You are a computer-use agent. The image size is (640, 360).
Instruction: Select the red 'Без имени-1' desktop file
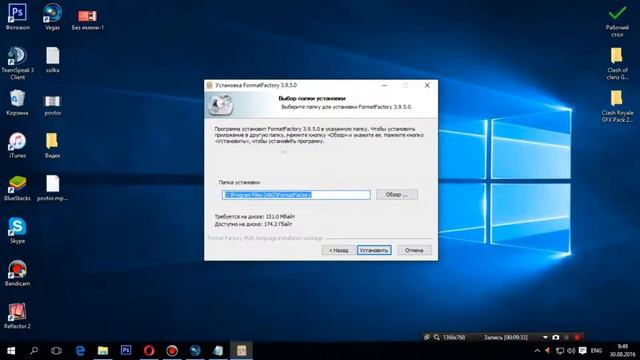click(87, 20)
